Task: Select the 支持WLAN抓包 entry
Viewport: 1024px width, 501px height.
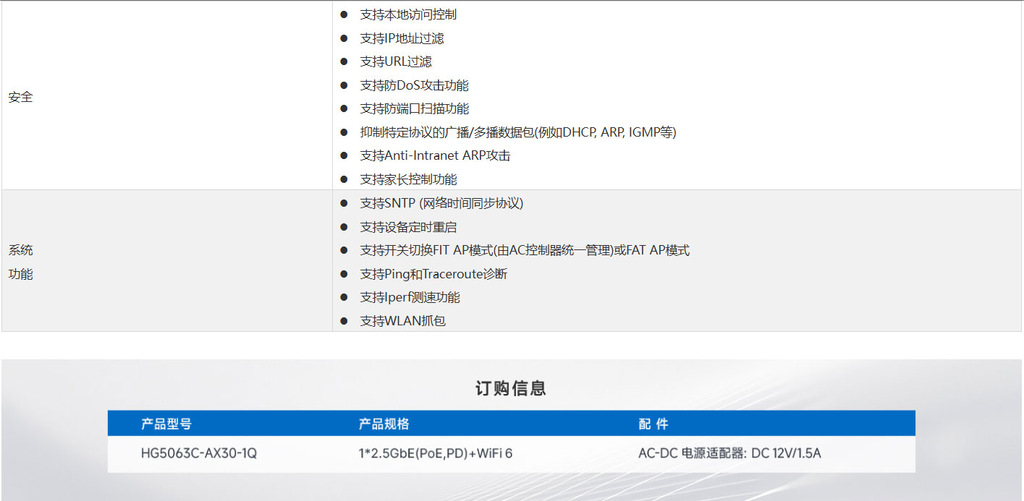Action: click(402, 321)
